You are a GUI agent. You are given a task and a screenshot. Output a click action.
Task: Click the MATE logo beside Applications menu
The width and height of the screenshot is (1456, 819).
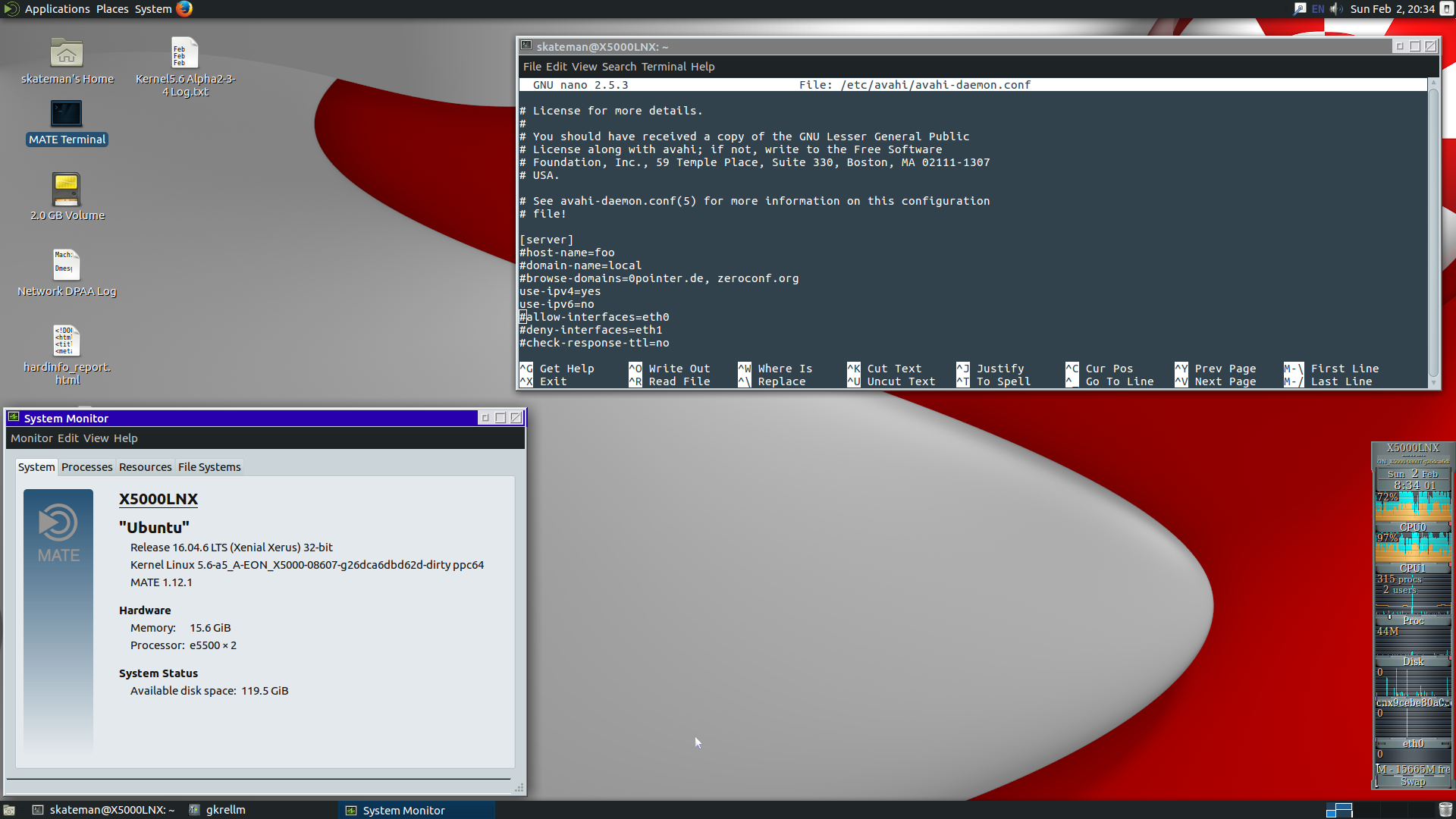(x=11, y=9)
